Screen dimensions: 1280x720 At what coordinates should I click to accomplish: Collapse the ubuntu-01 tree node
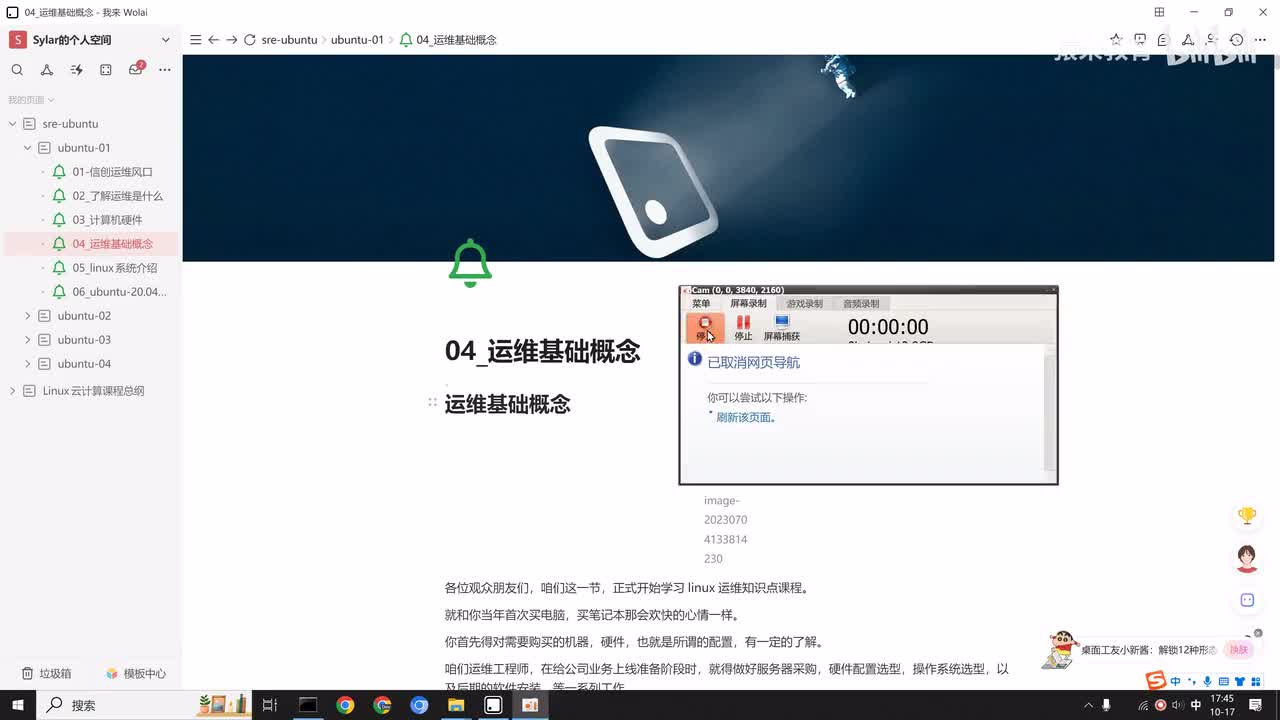[x=28, y=148]
